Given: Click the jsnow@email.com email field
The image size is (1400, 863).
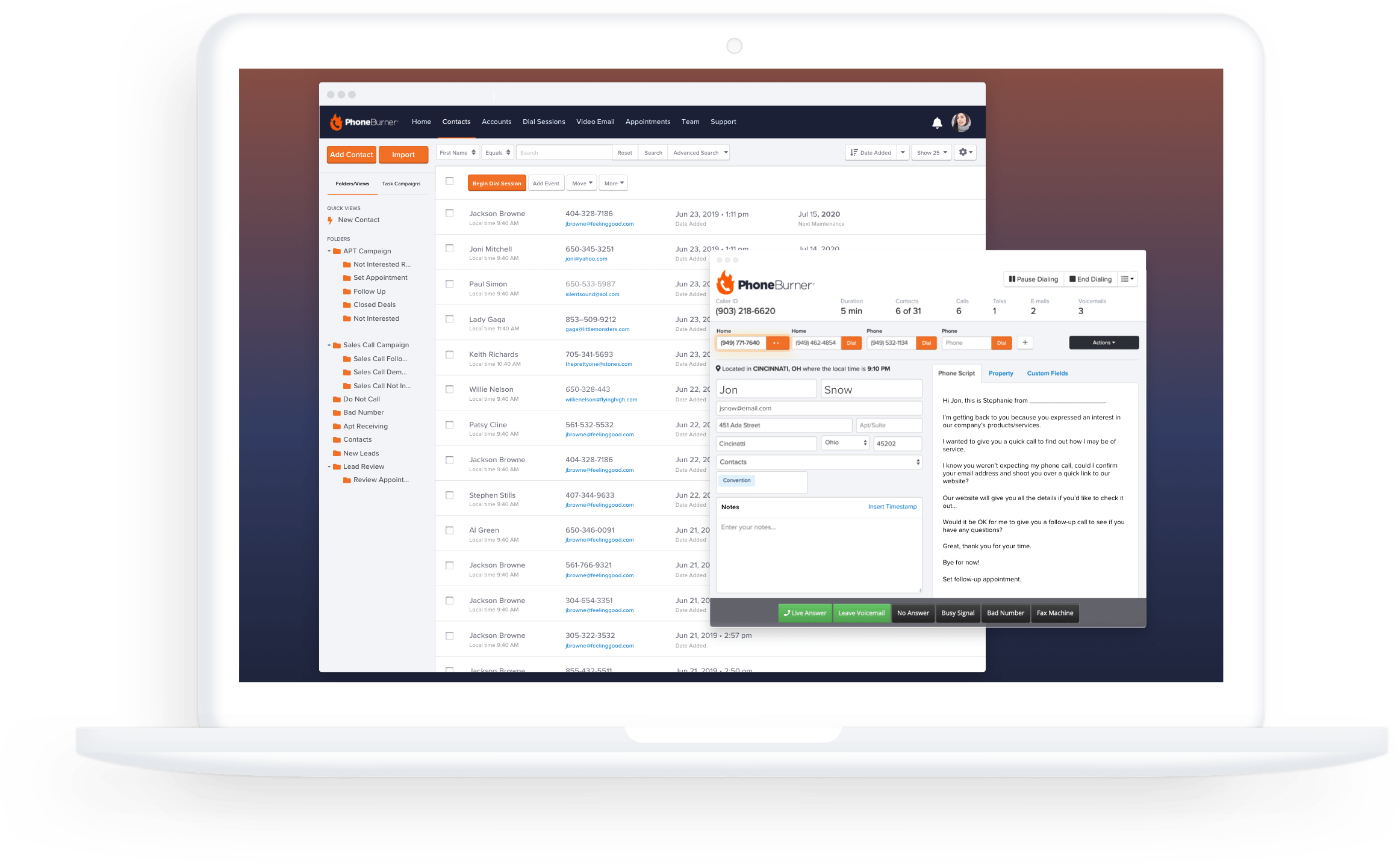Looking at the screenshot, I should (x=819, y=408).
